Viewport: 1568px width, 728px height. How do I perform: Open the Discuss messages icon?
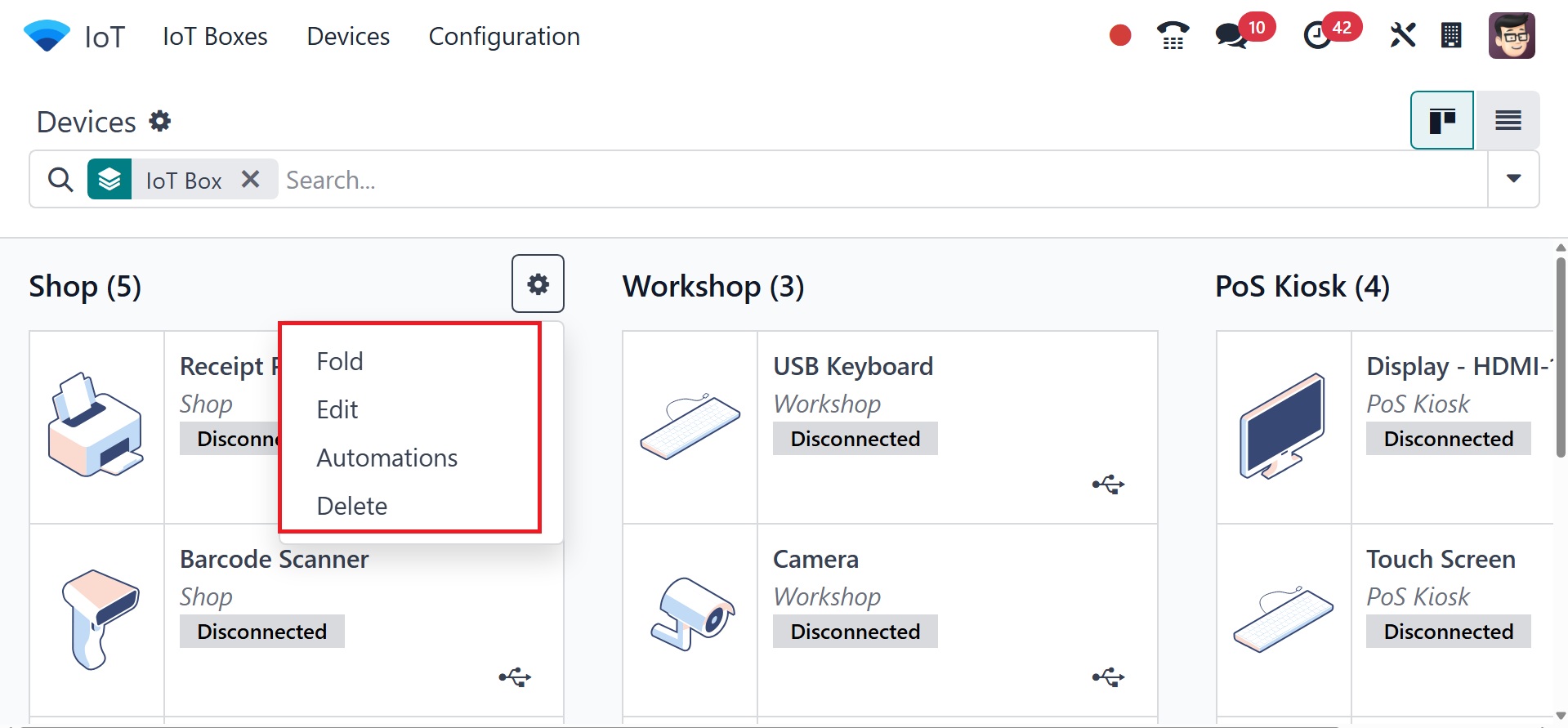[x=1231, y=36]
